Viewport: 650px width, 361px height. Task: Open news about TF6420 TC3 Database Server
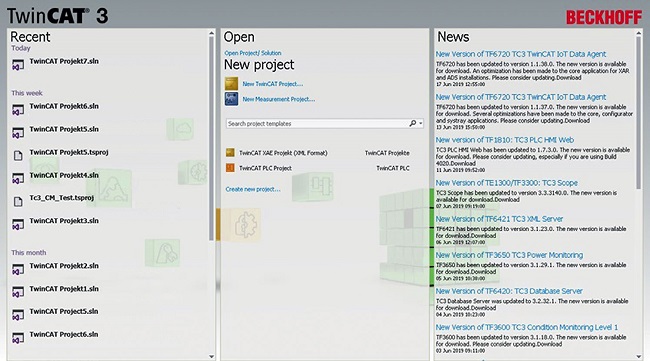[x=509, y=291]
